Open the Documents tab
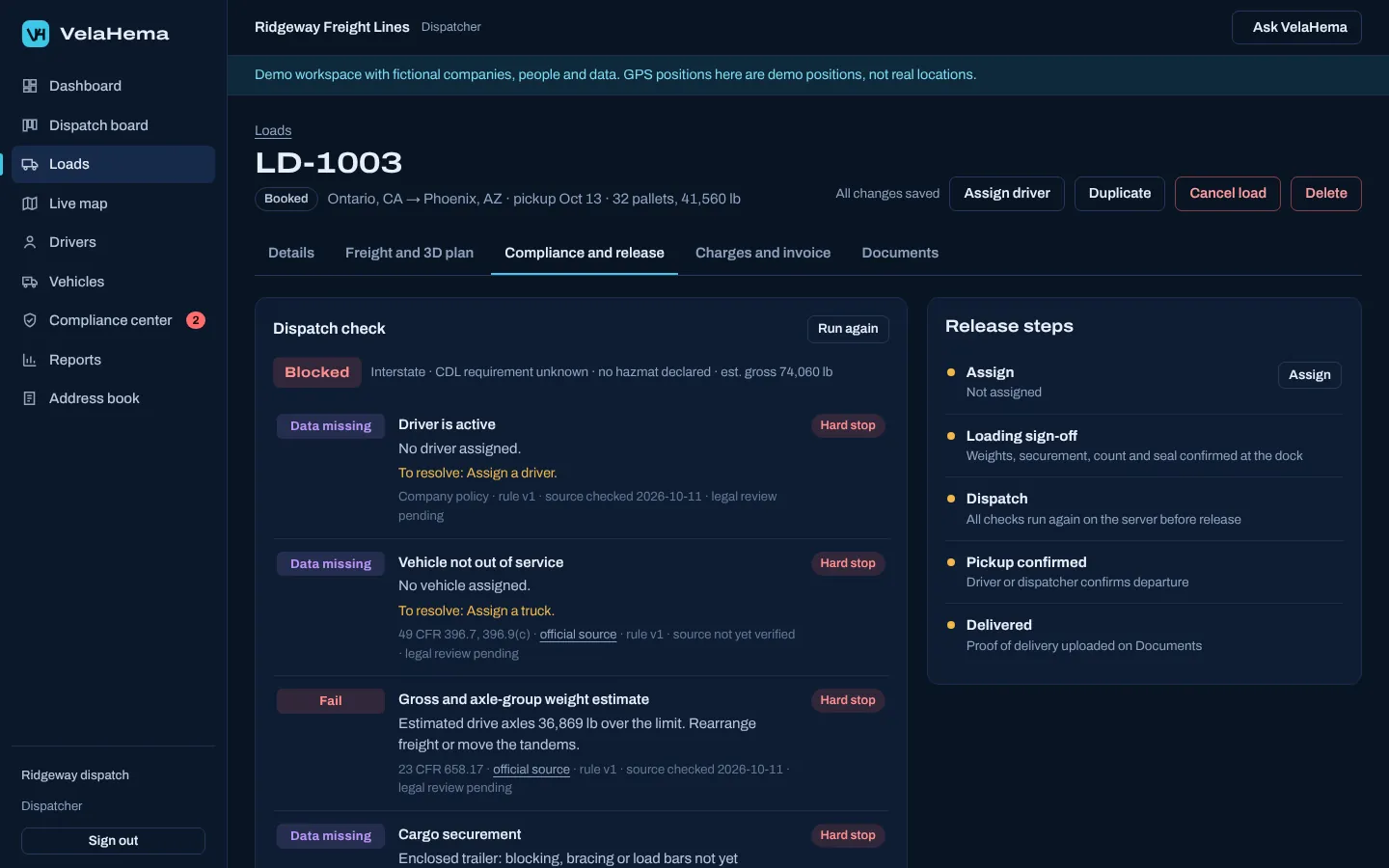1389x868 pixels. [900, 253]
